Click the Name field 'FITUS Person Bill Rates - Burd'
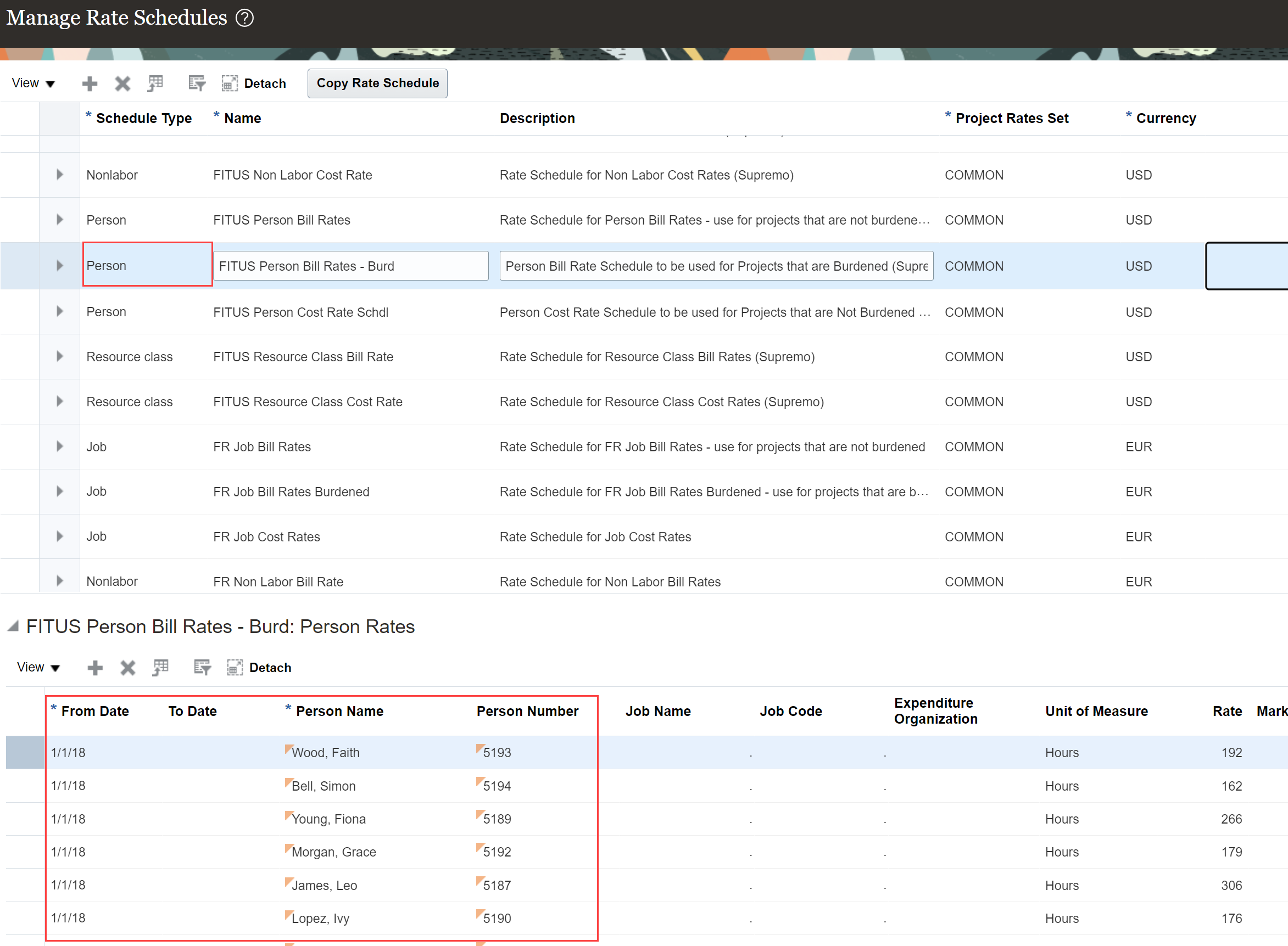The image size is (1288, 946). click(350, 266)
